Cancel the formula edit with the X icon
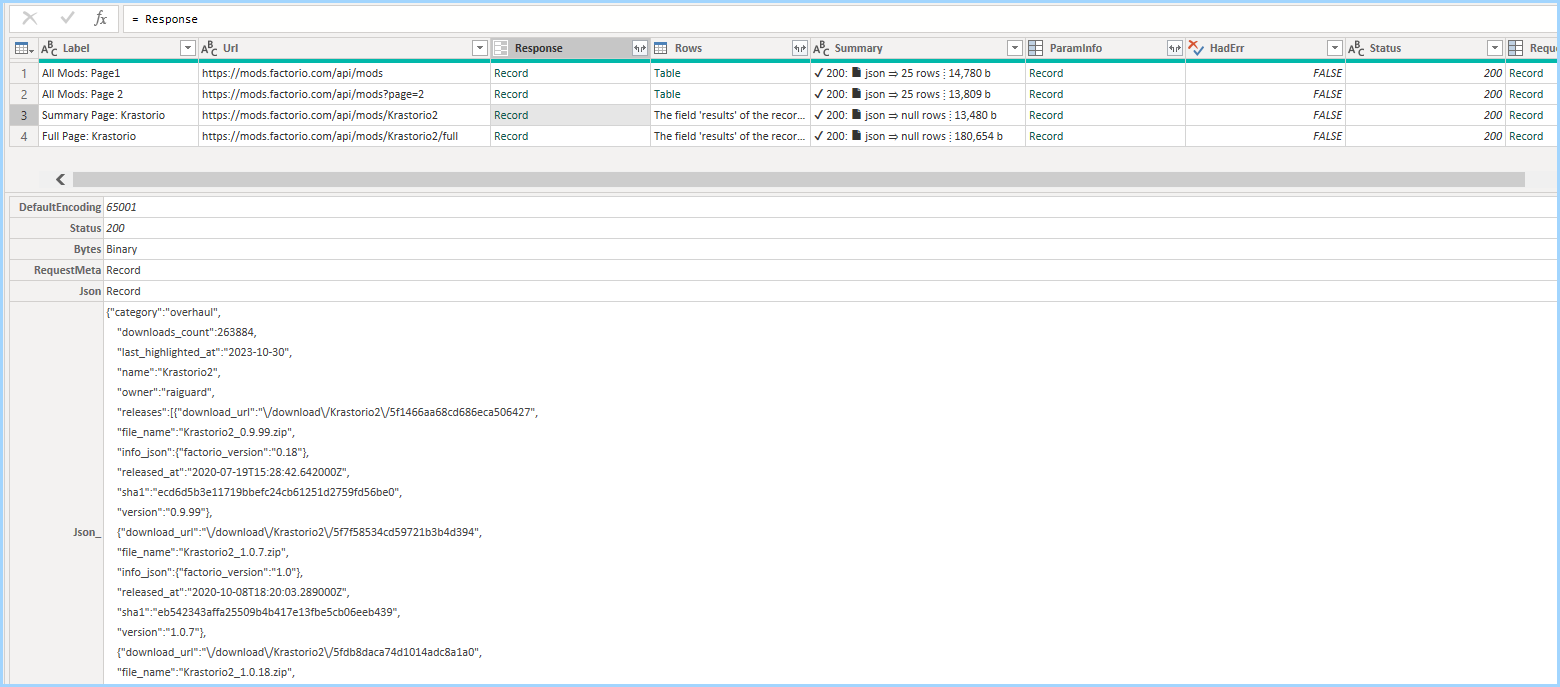 click(x=30, y=18)
